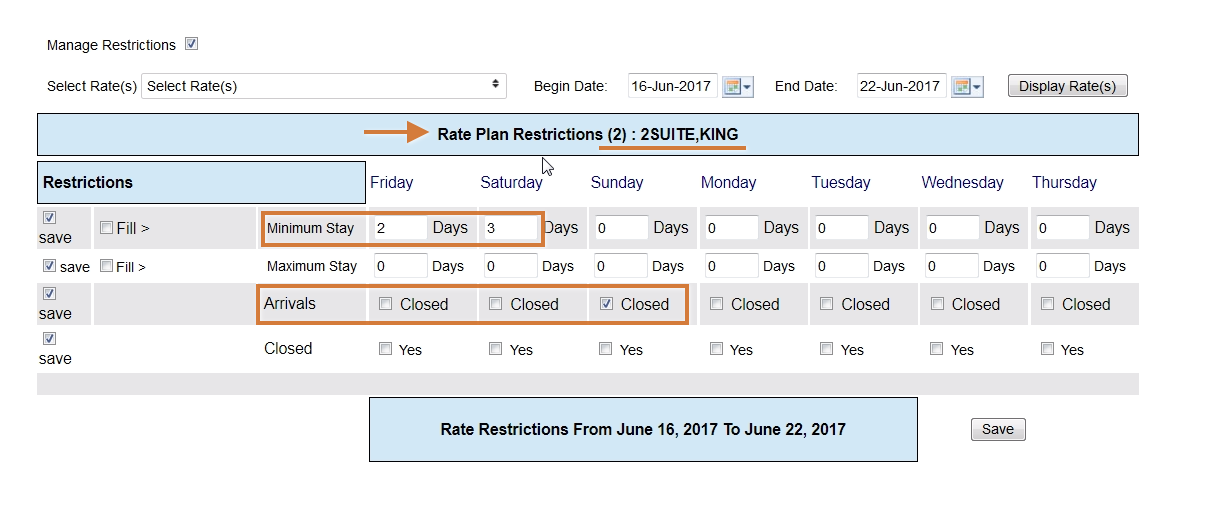The width and height of the screenshot is (1216, 527).
Task: Tick the Monday Closed Yes checkbox
Action: (x=716, y=349)
